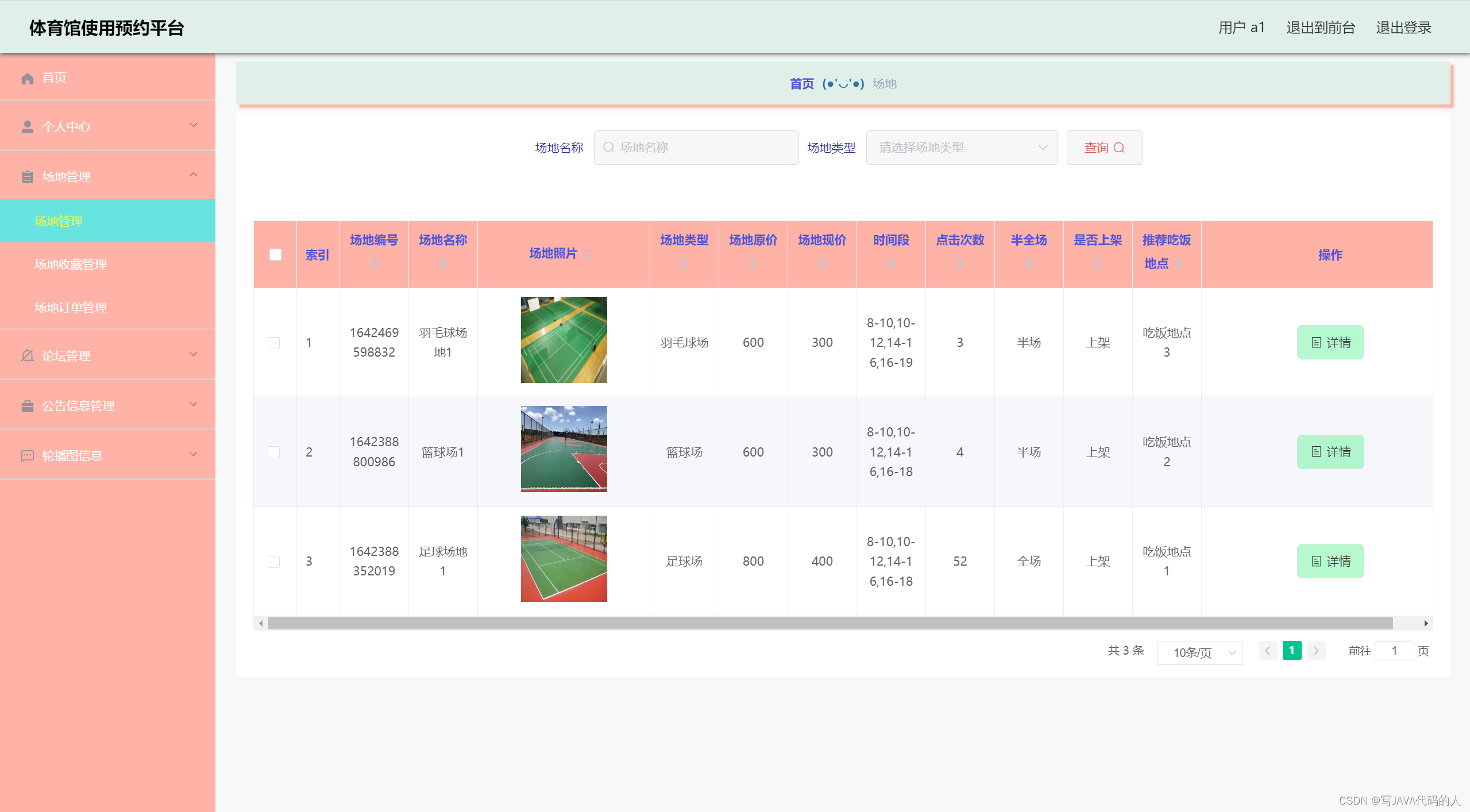Open the 场地类型 dropdown
1470x812 pixels.
tap(962, 148)
